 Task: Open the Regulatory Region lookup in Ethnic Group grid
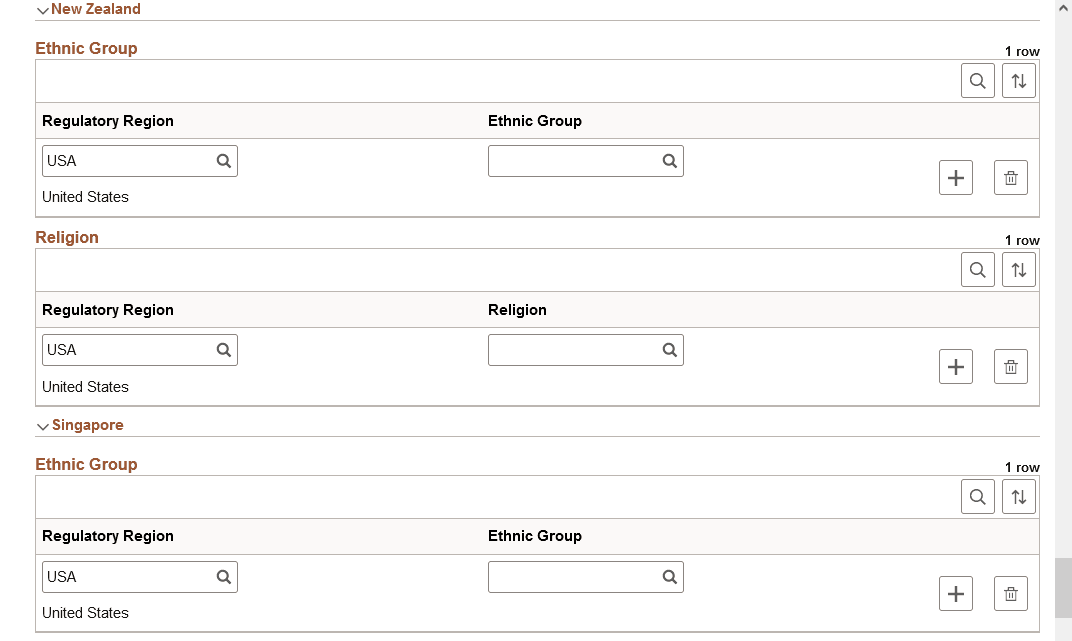[224, 160]
